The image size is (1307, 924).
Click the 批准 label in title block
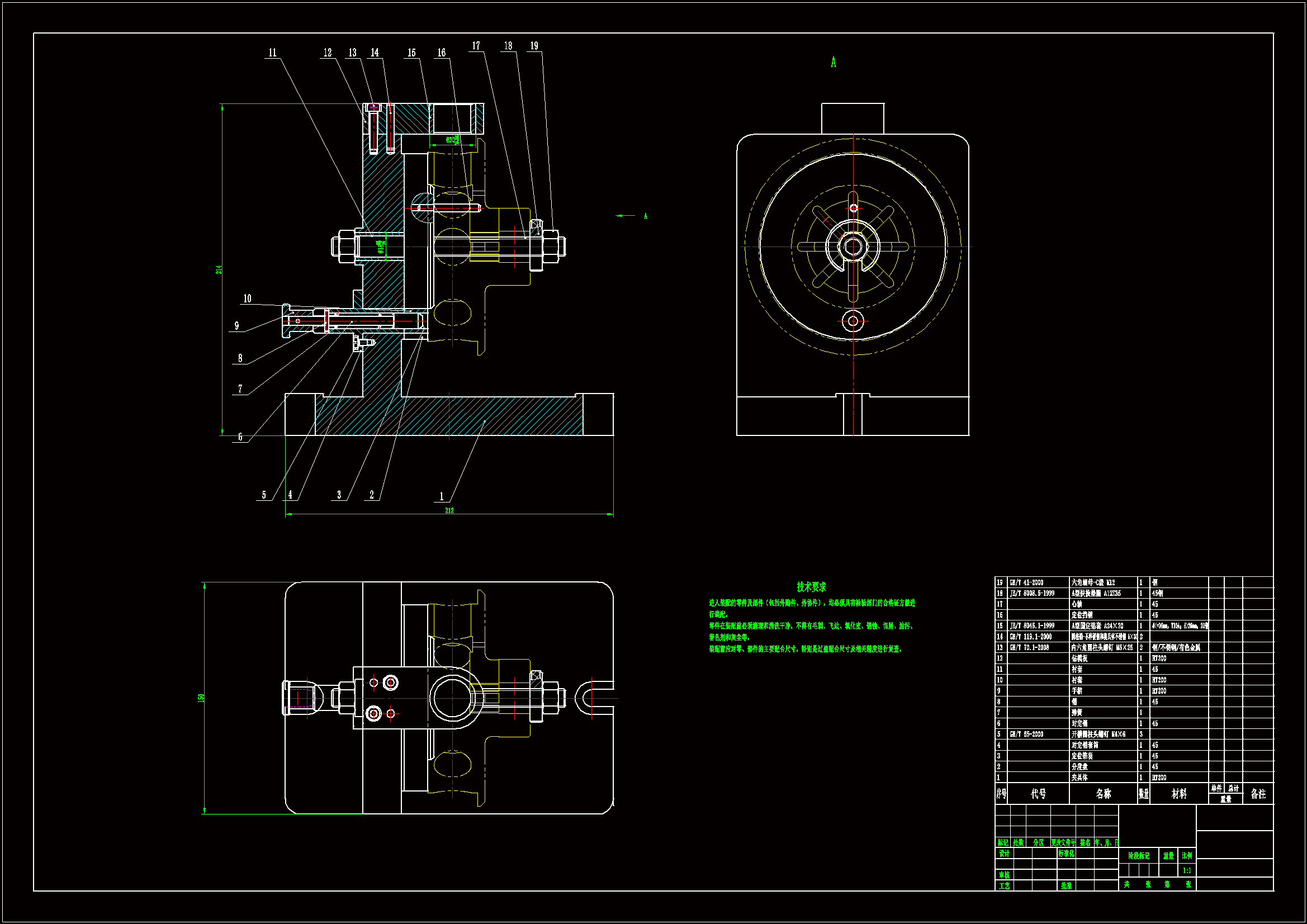pos(1066,886)
